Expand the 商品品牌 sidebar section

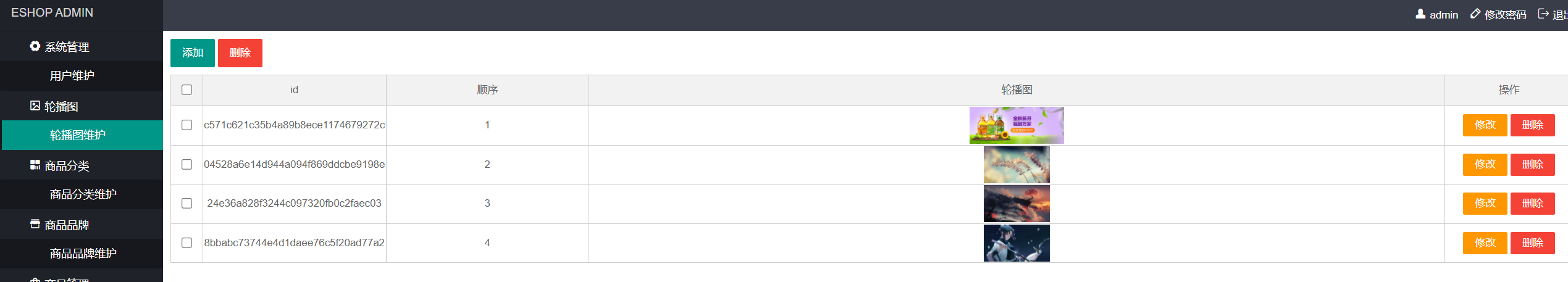67,225
